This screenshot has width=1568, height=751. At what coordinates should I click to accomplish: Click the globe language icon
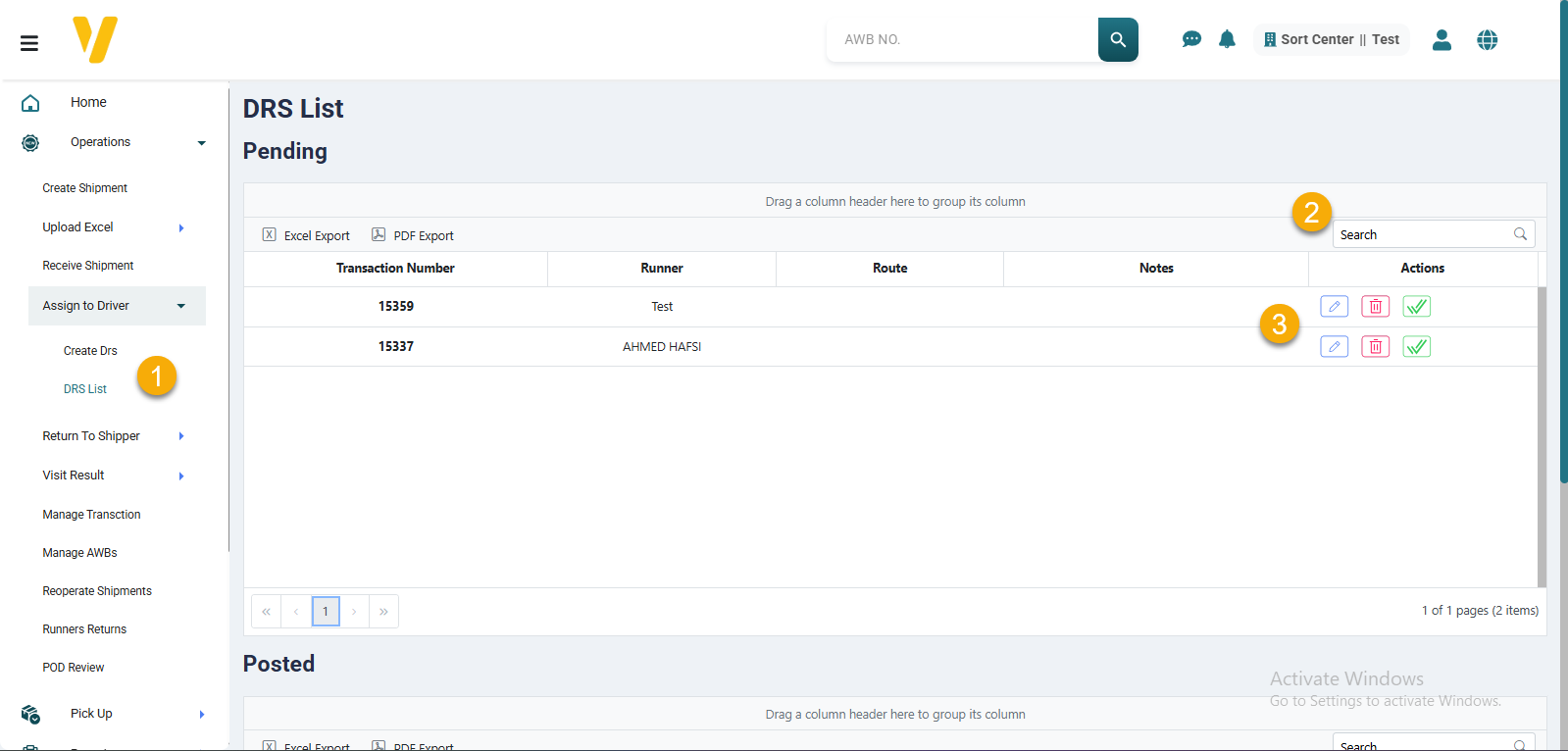tap(1488, 40)
